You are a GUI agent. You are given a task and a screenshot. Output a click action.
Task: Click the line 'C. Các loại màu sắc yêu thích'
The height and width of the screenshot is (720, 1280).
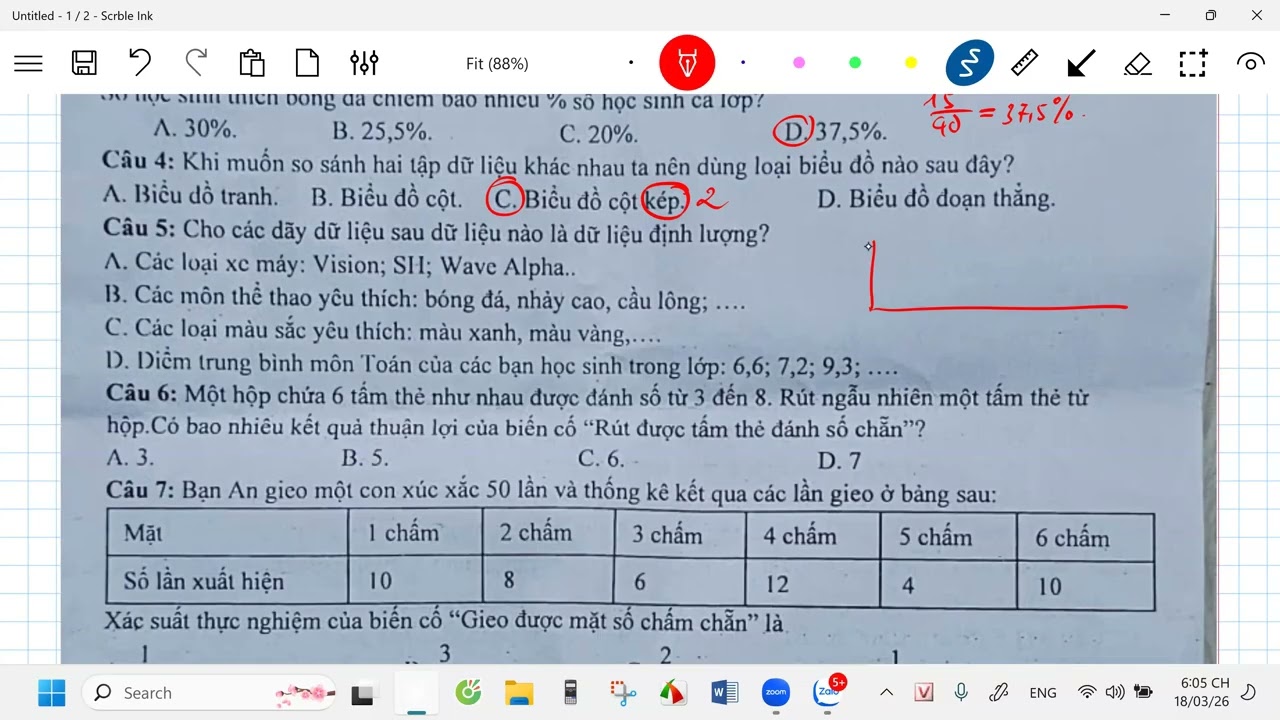click(383, 331)
